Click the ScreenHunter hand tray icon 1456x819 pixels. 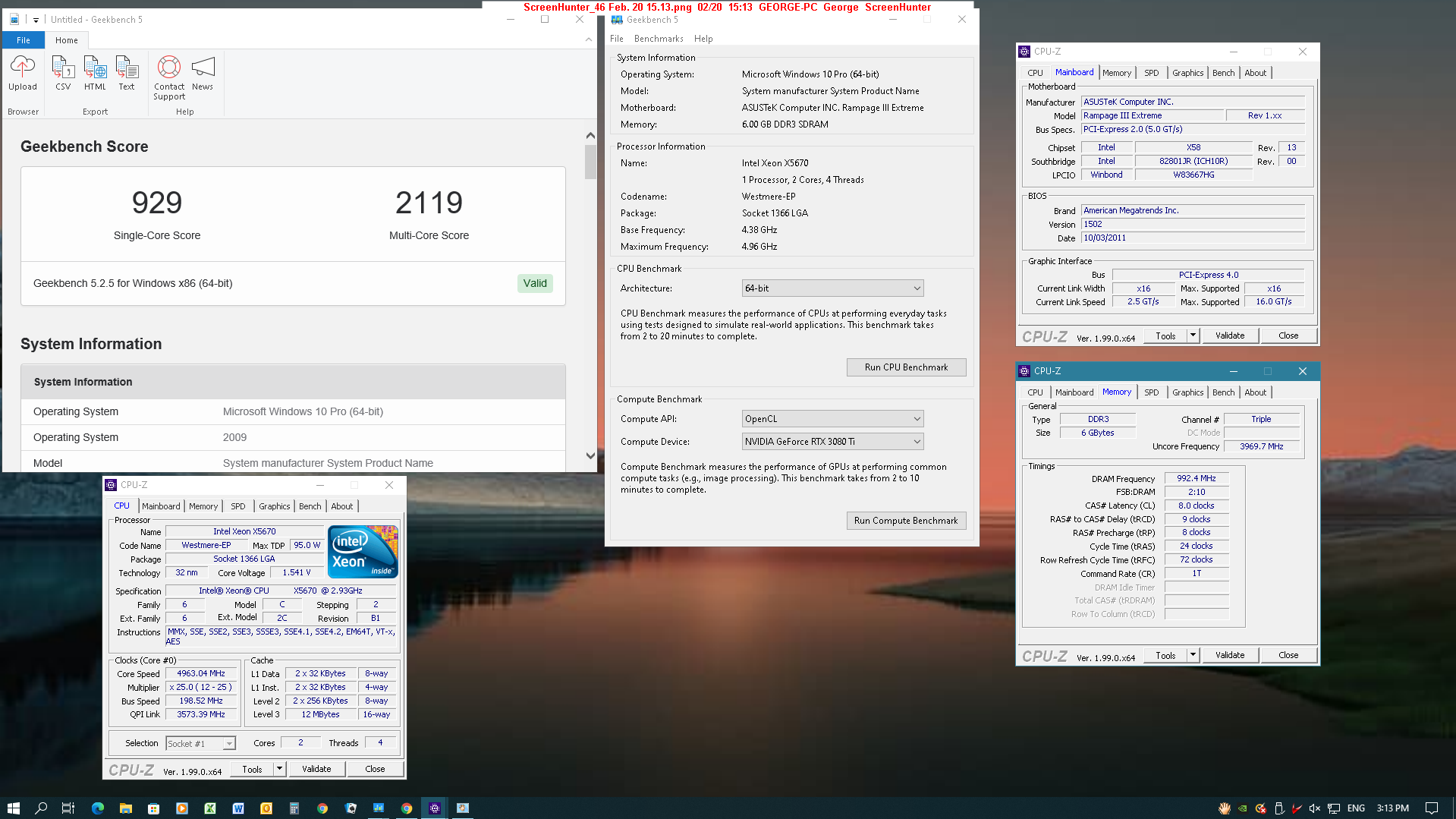(1224, 808)
